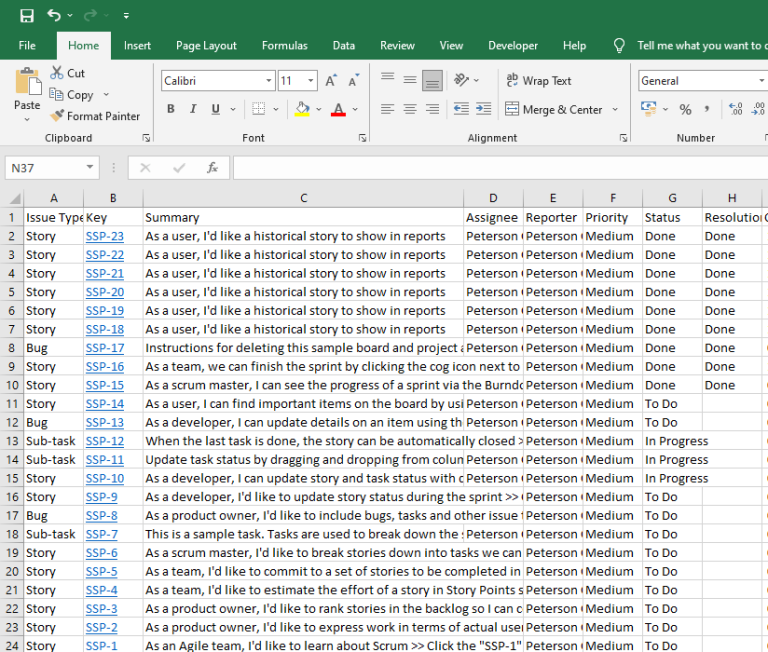Toggle Bold formatting
The width and height of the screenshot is (768, 652).
coord(171,109)
